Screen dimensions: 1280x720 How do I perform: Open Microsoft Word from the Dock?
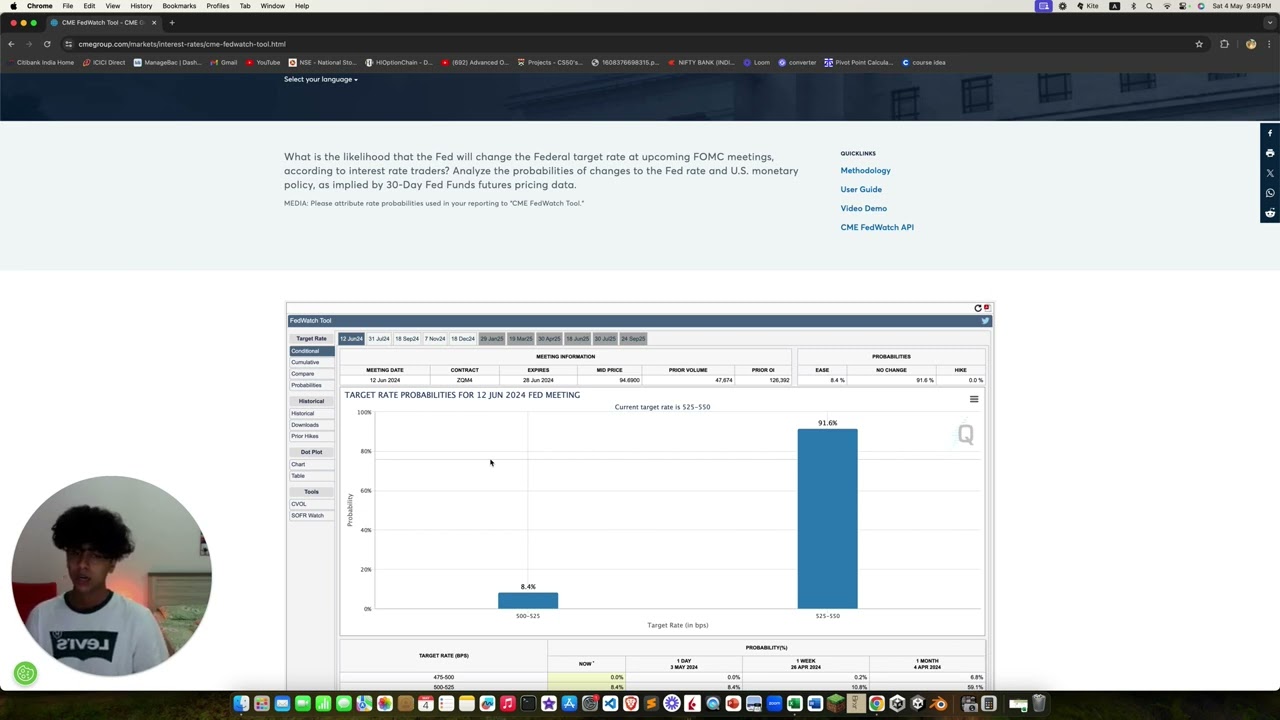(x=815, y=704)
